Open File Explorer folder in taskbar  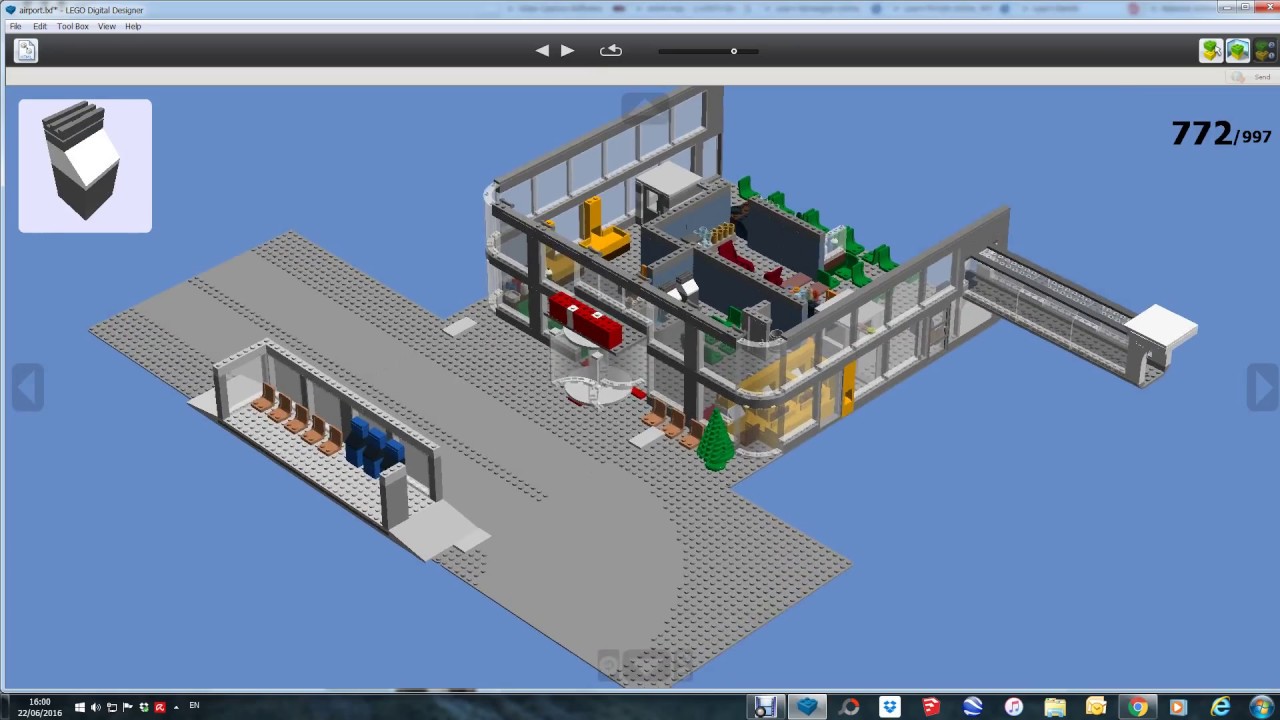1055,707
